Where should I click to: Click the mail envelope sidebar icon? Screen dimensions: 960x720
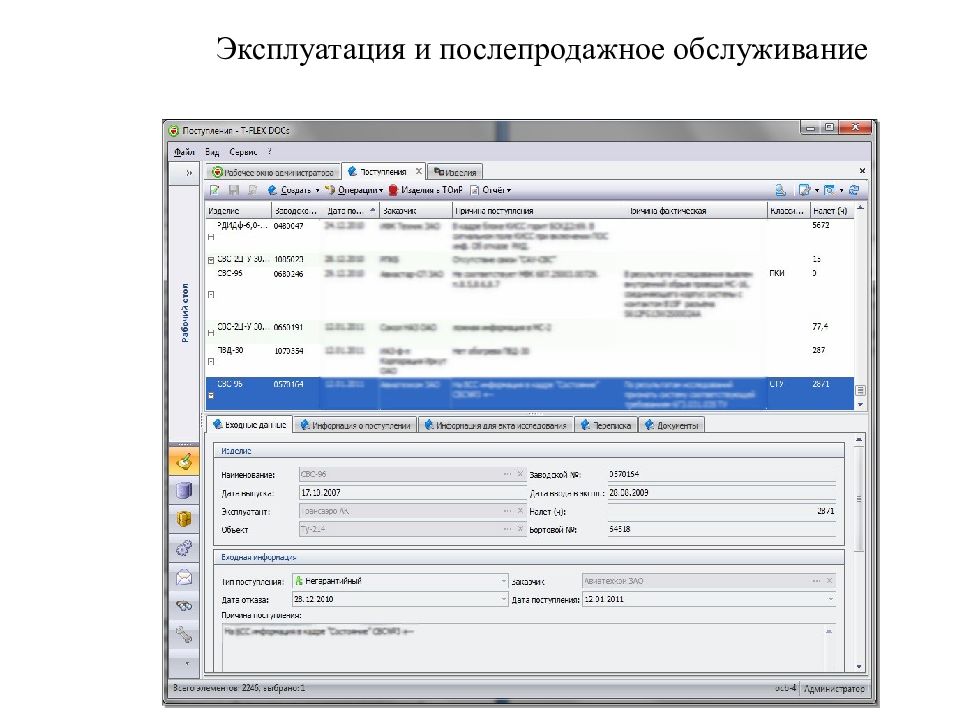click(x=184, y=577)
